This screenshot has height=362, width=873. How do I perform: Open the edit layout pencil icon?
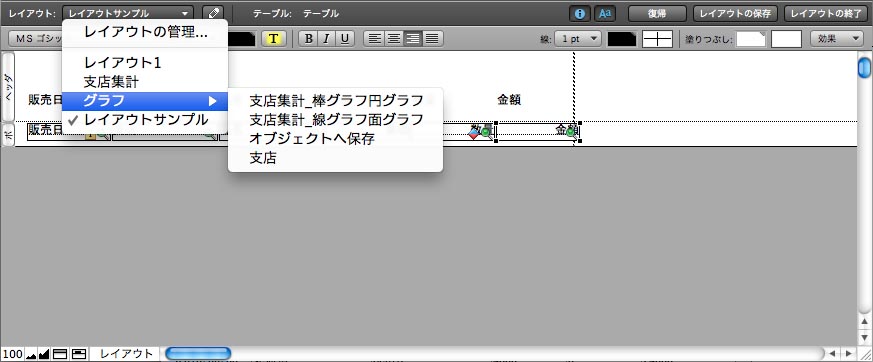213,13
